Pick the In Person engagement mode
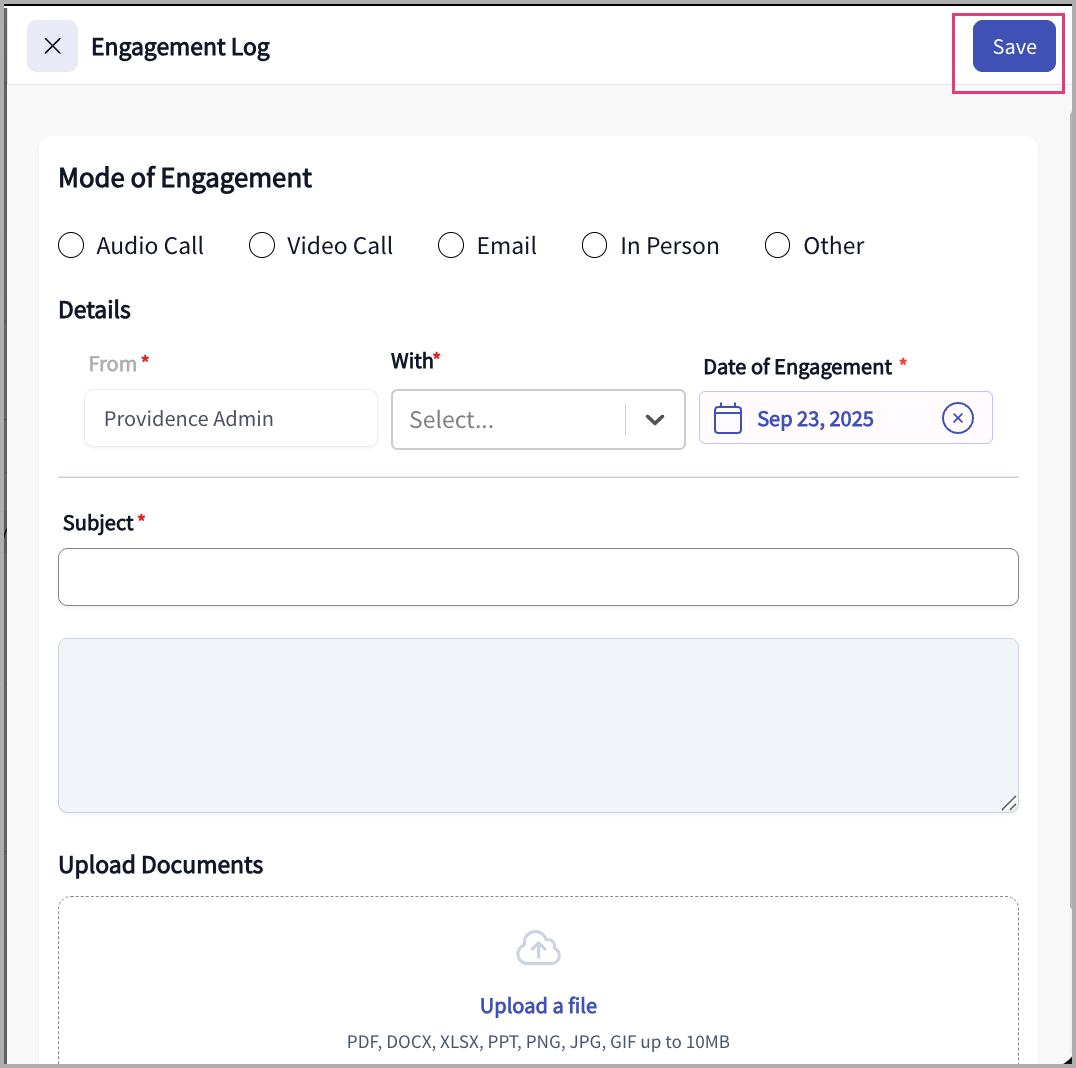1076x1068 pixels. [595, 246]
